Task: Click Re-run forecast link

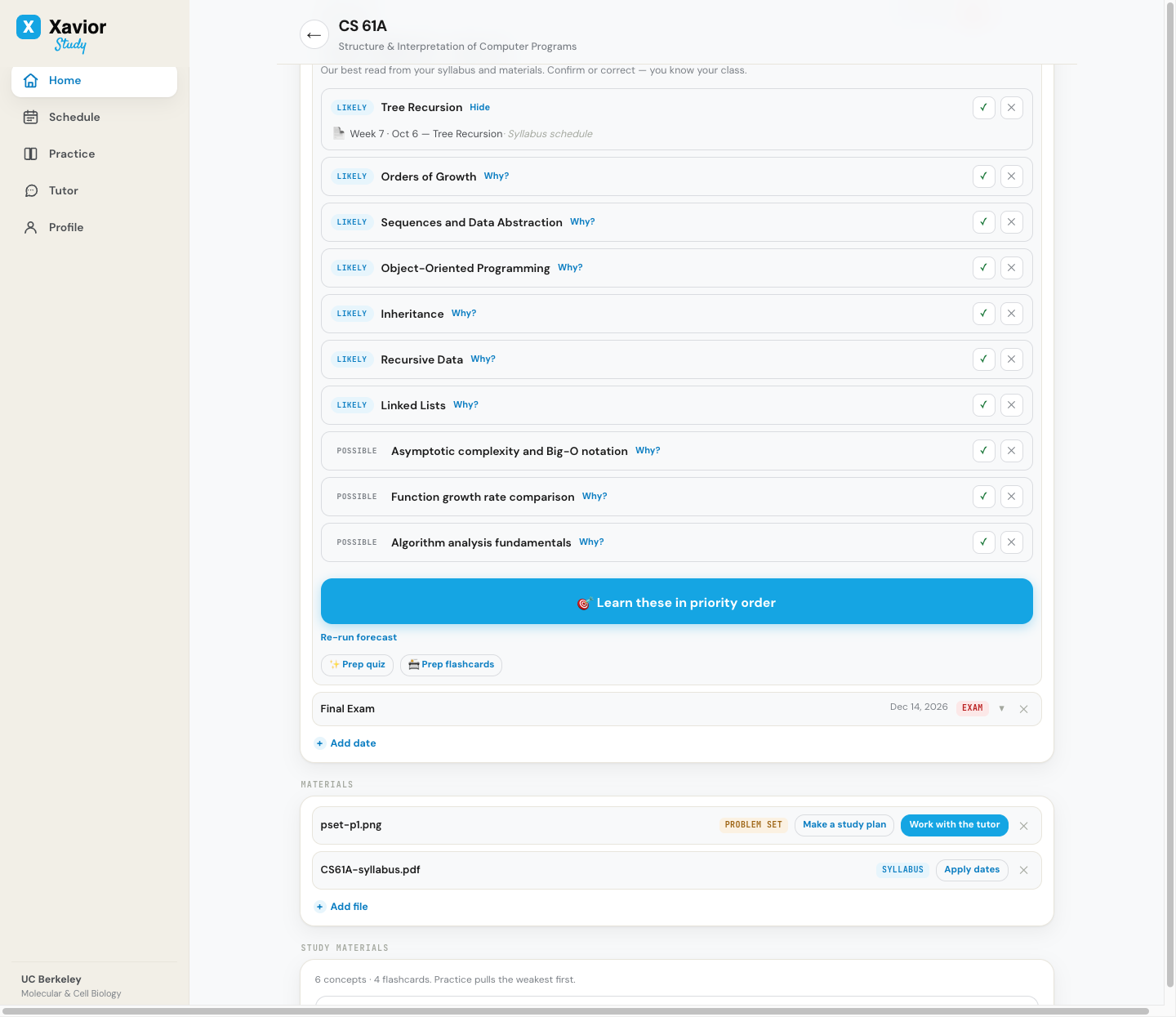Action: coord(359,637)
